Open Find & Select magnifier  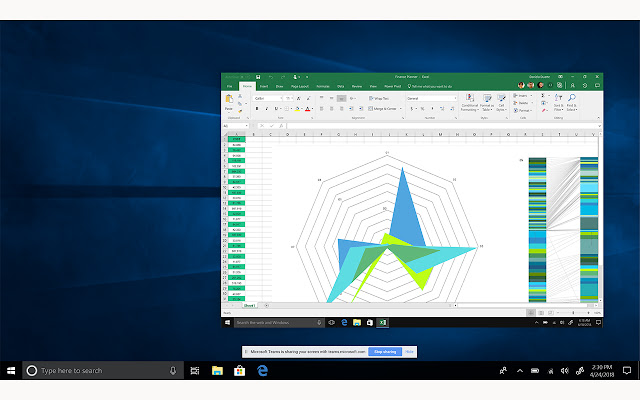click(572, 102)
